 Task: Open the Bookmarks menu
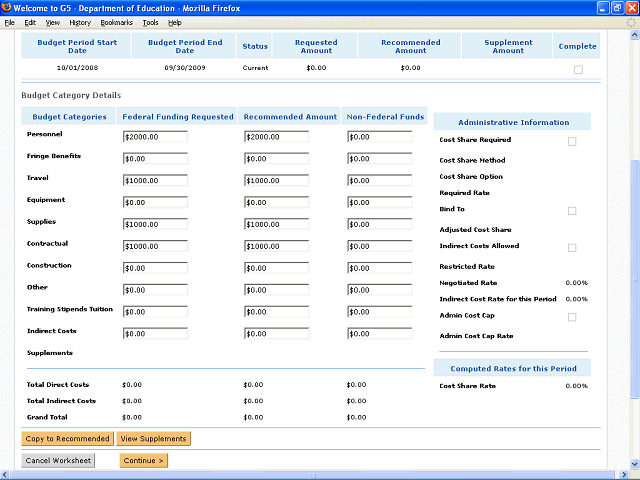tap(116, 22)
